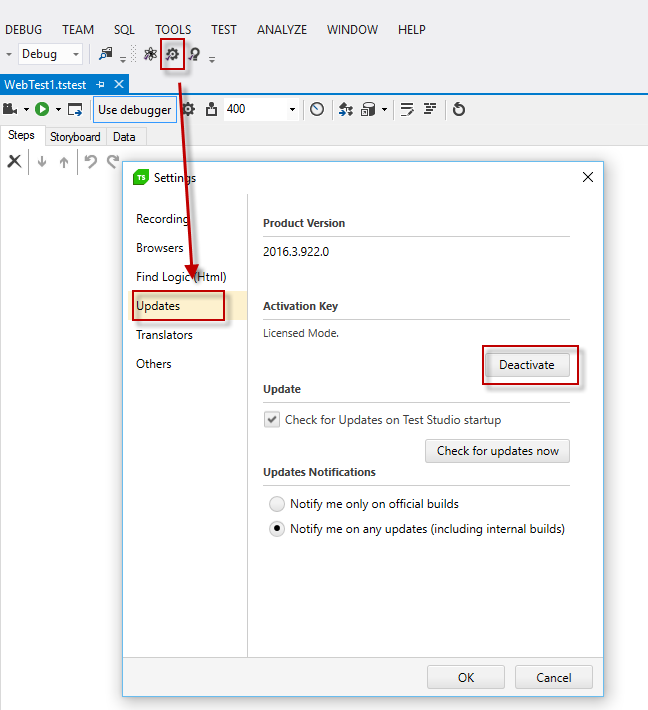Screen dimensions: 648x710
Task: Select Notify me only on official builds
Action: 277,504
